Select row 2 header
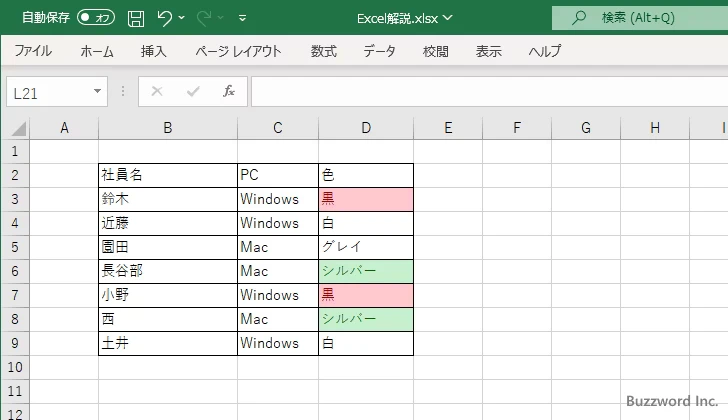Viewport: 728px width, 420px height. (x=15, y=175)
